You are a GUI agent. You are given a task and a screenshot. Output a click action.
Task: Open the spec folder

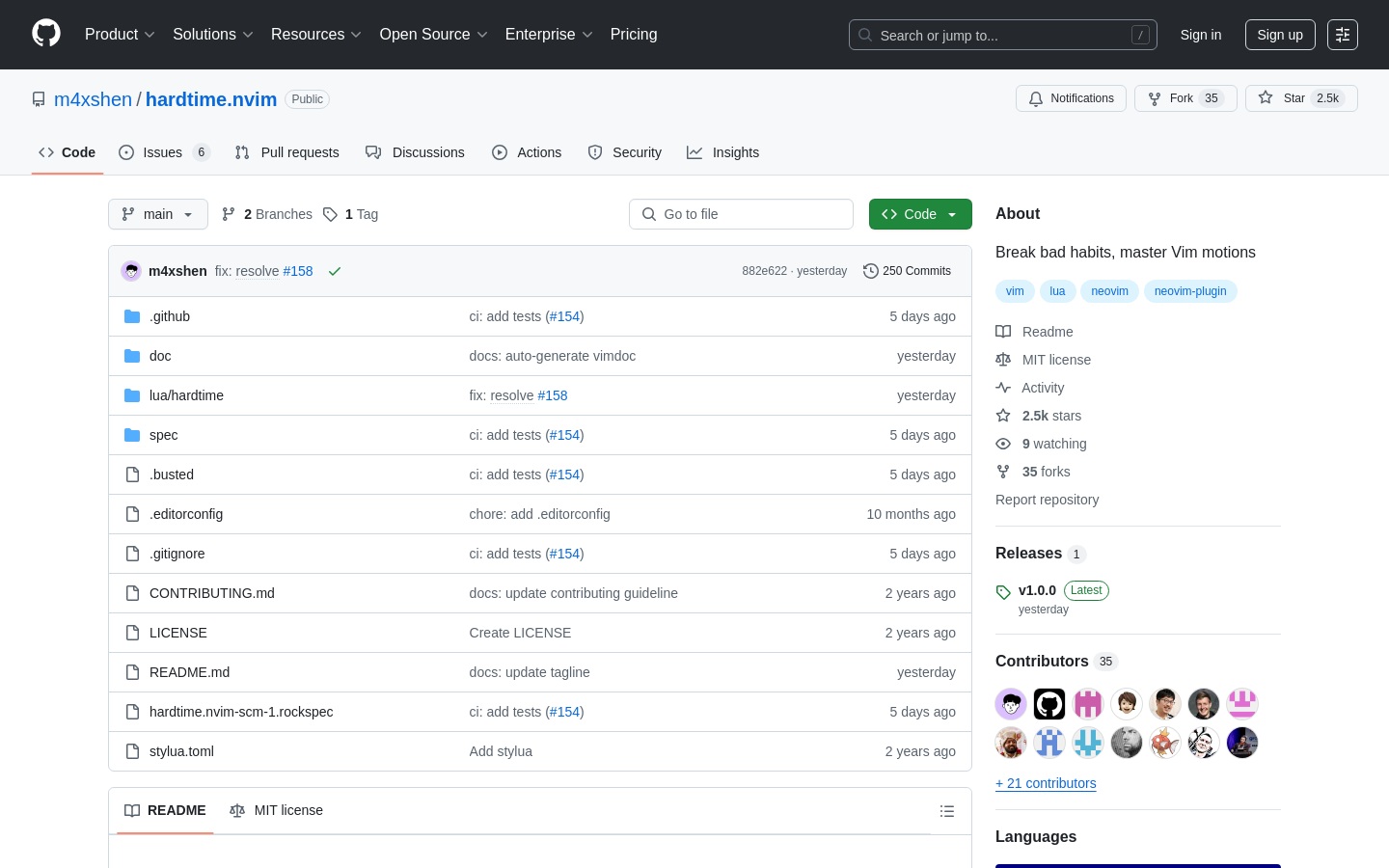[x=163, y=435]
